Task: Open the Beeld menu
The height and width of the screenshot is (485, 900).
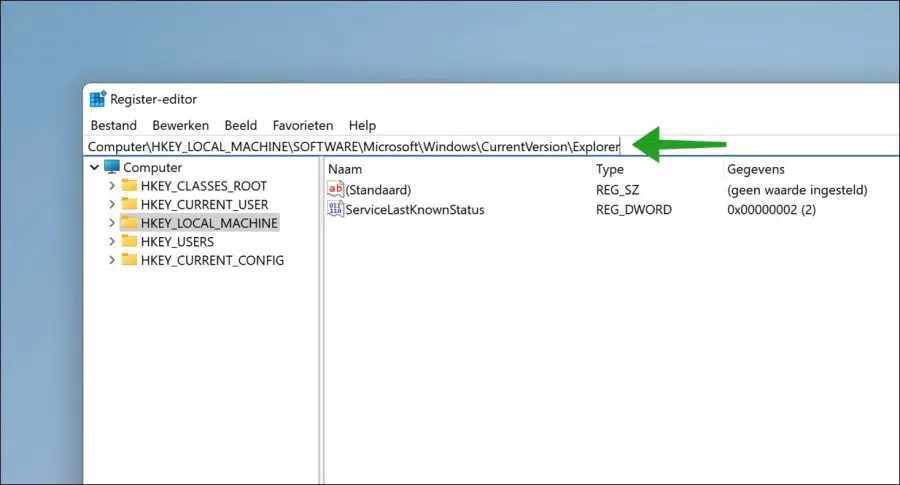Action: (240, 125)
